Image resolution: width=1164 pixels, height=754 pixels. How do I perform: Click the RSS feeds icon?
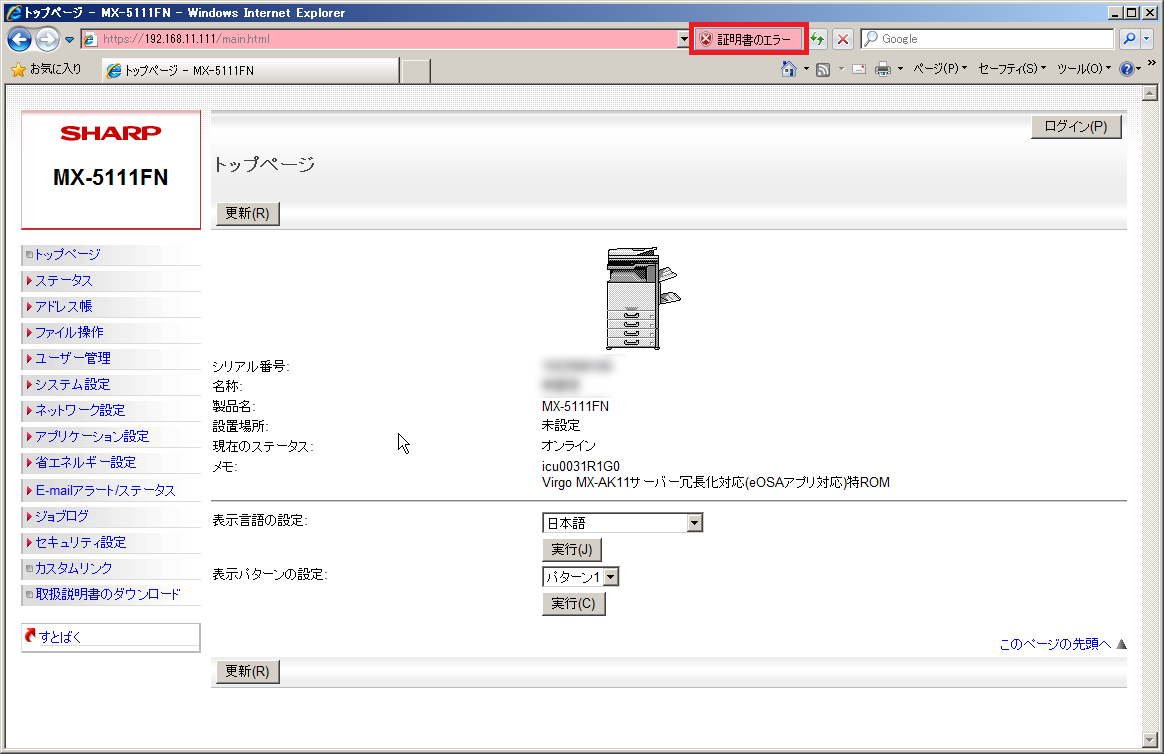pos(823,69)
